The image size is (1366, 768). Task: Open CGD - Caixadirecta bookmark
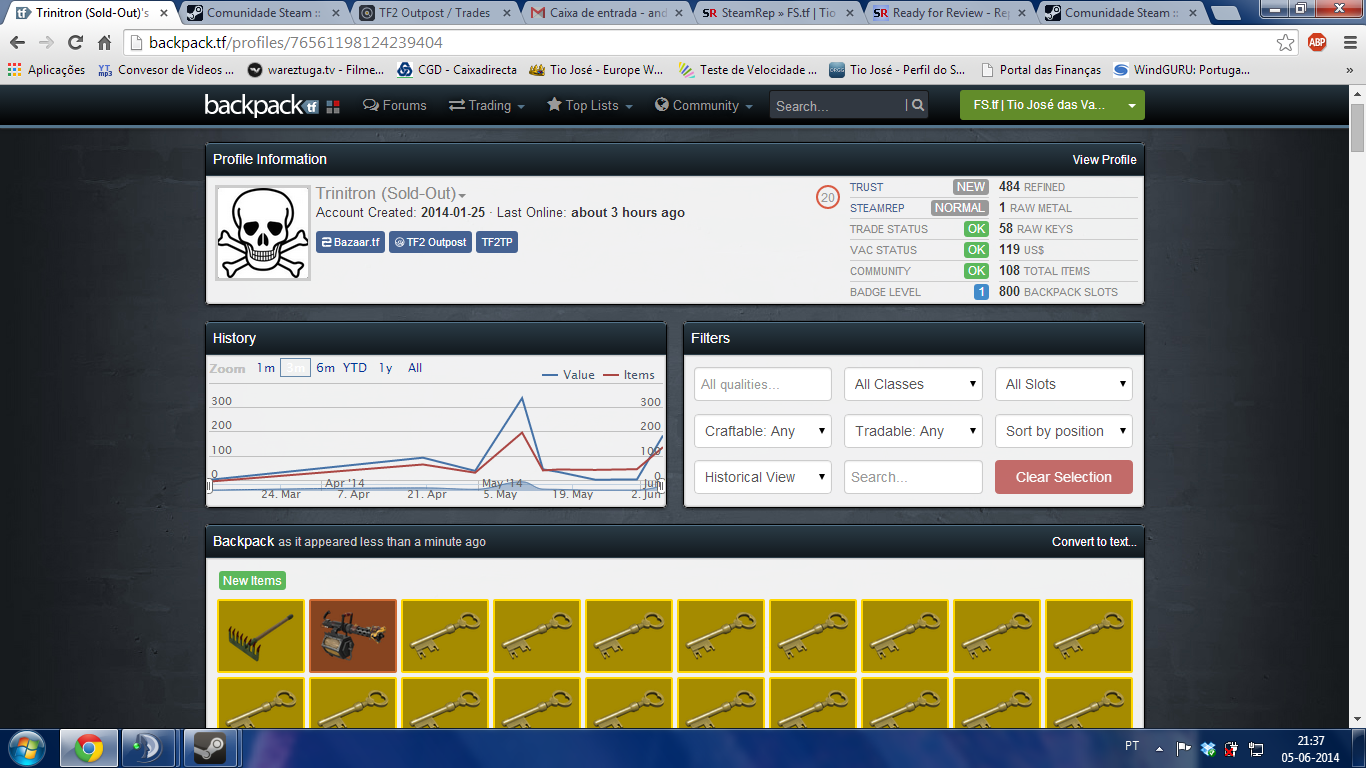(x=456, y=70)
